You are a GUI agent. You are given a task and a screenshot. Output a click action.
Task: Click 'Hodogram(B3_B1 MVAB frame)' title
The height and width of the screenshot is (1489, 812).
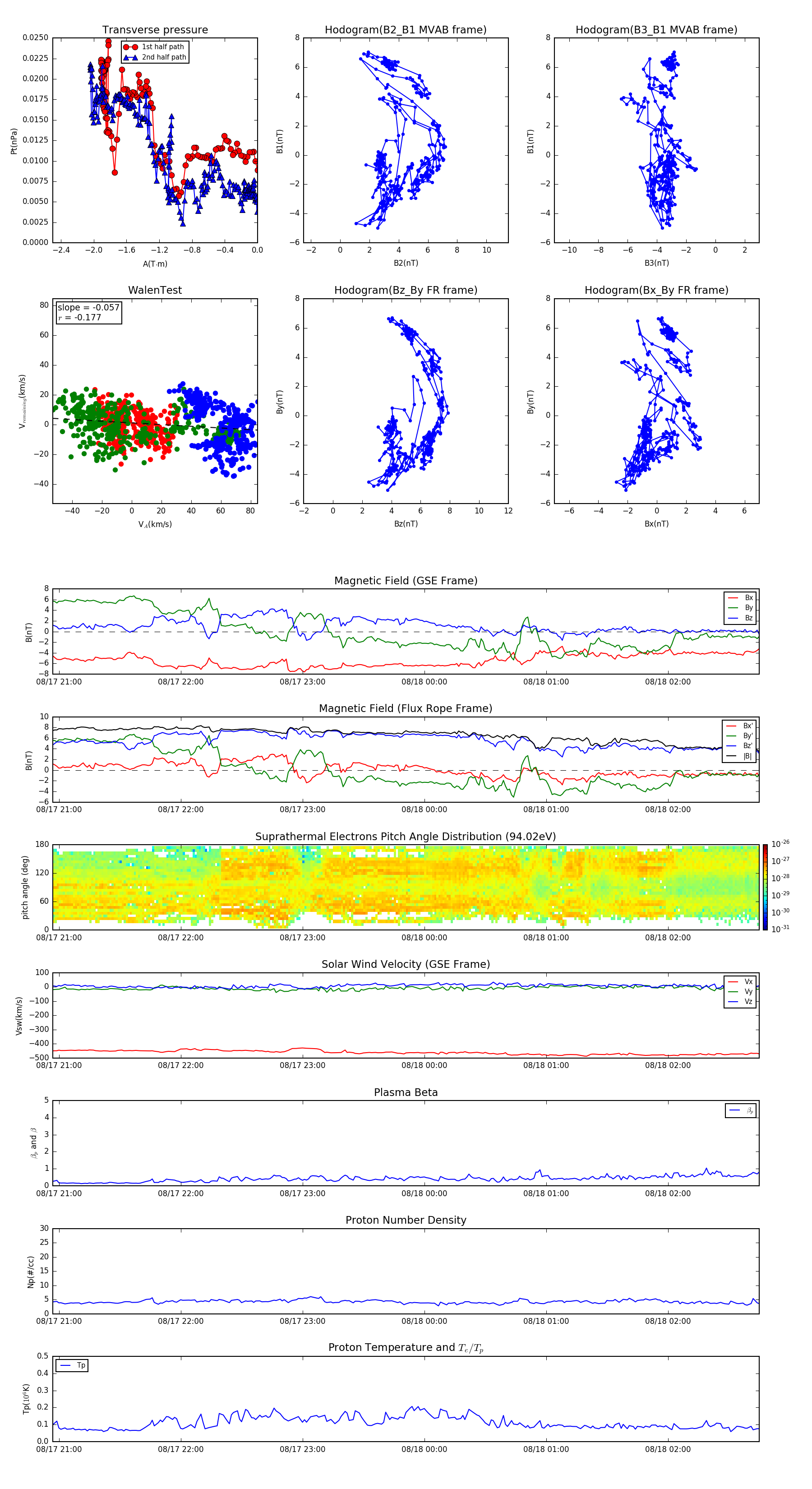click(x=656, y=30)
